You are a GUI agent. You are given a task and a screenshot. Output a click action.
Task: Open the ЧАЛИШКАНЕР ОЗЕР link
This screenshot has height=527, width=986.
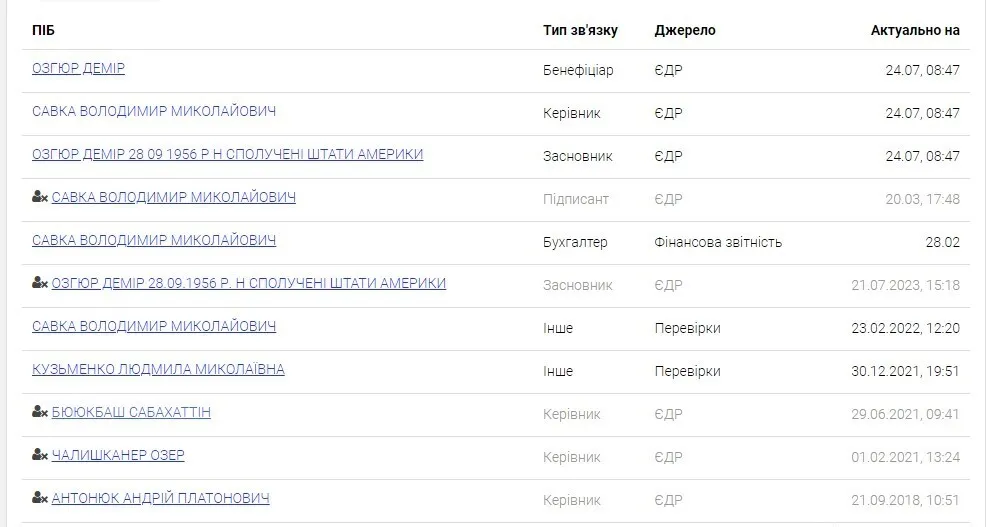[x=118, y=456]
